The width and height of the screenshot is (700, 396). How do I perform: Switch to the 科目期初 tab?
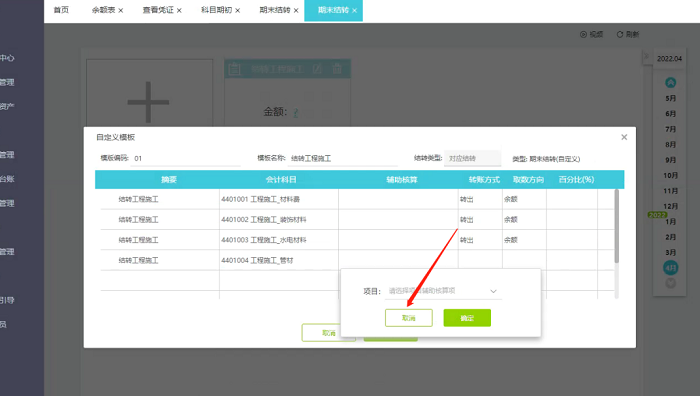pos(216,10)
